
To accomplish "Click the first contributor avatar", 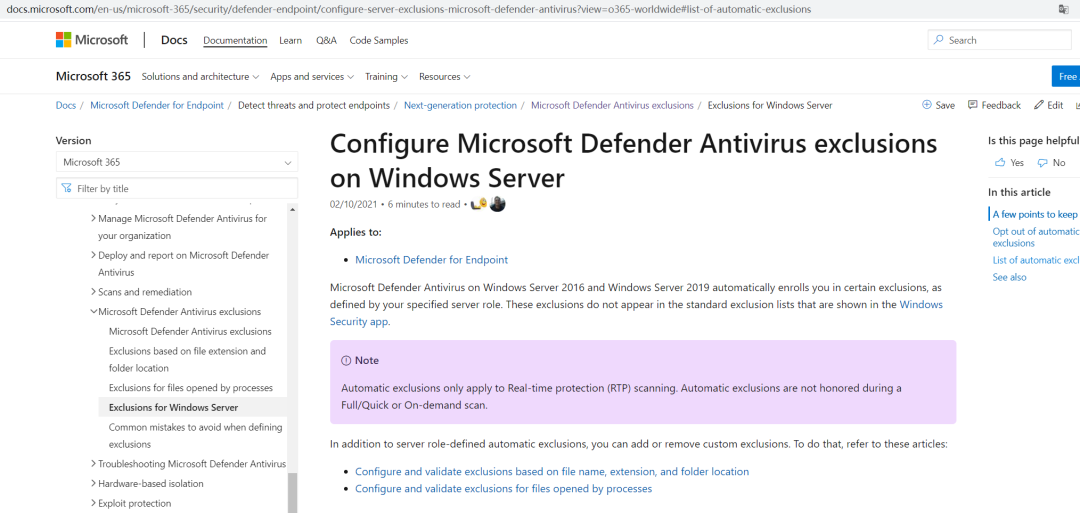I will point(479,205).
